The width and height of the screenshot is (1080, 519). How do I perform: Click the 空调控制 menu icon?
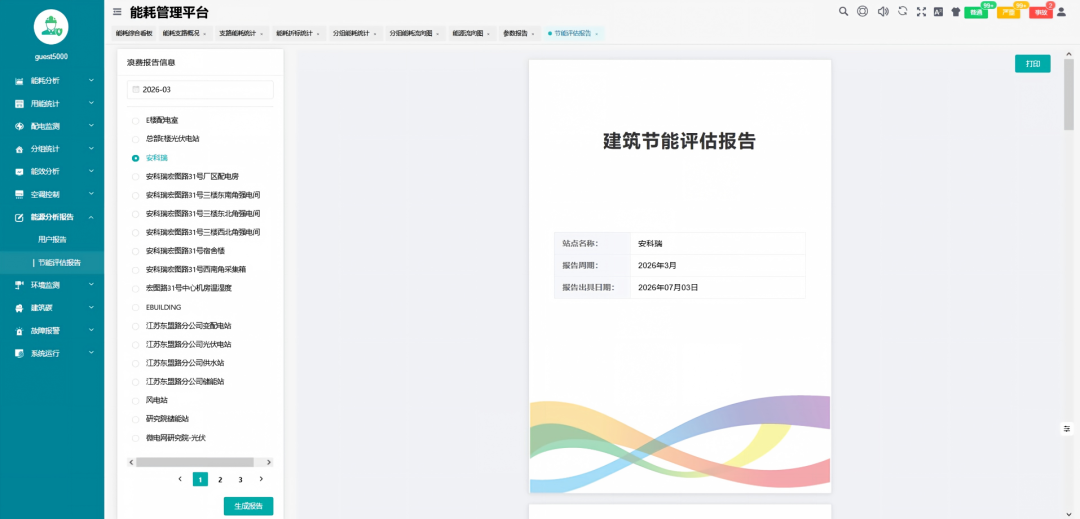coord(19,195)
